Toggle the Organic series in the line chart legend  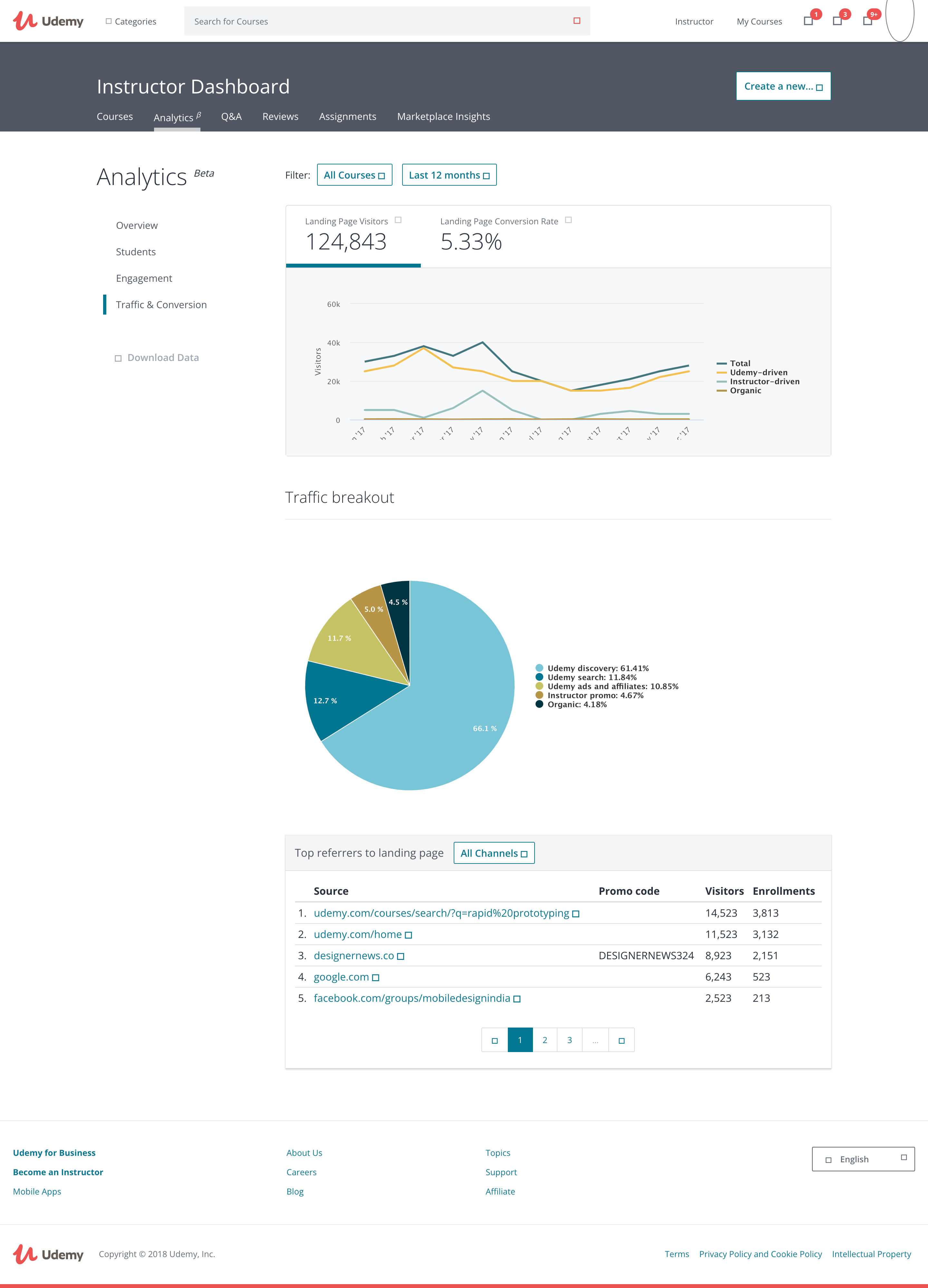click(739, 391)
